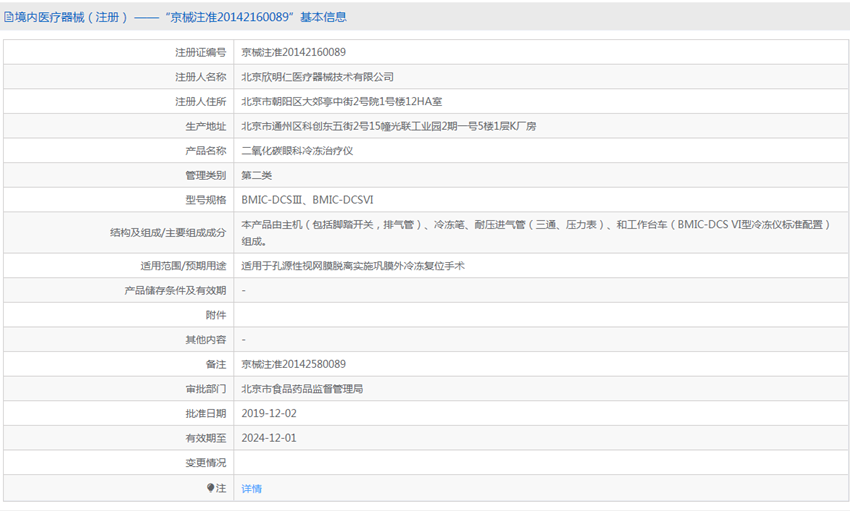
Task: Click the bulb icon next to 注 label
Action: [x=210, y=488]
